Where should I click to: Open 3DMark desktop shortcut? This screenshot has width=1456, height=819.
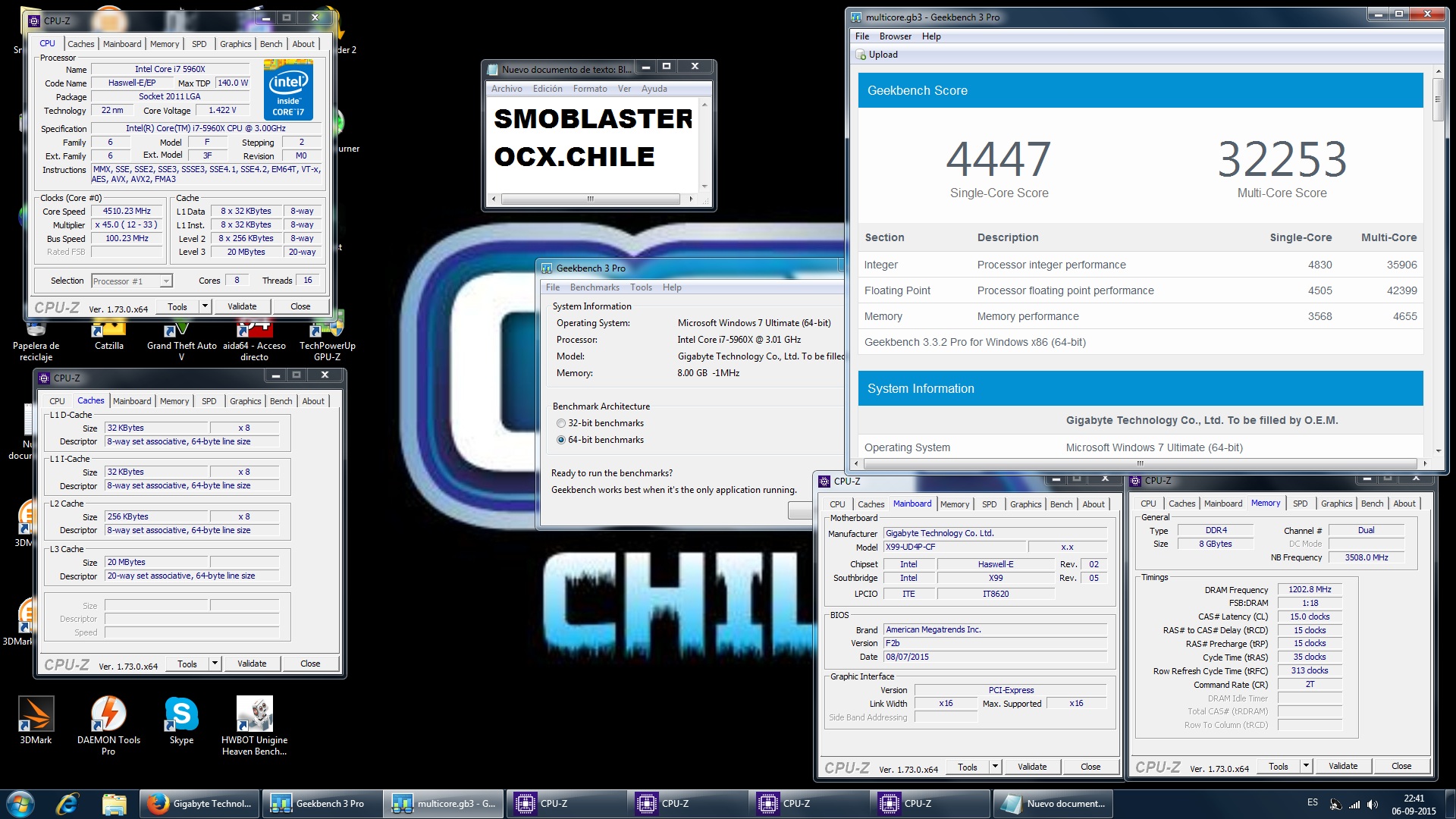36,720
